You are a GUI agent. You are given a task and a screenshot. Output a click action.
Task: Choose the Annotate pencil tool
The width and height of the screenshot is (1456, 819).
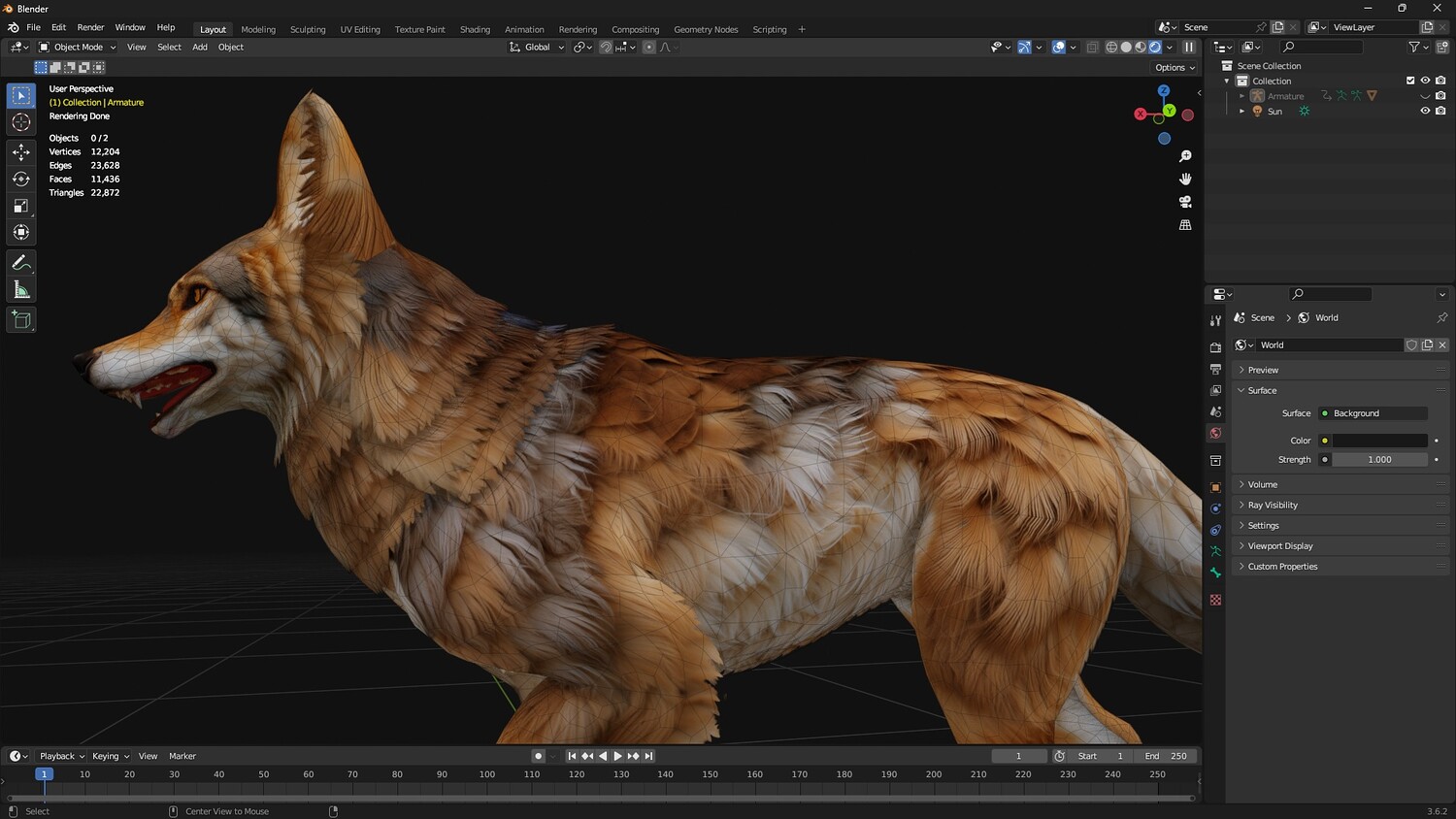[x=21, y=263]
